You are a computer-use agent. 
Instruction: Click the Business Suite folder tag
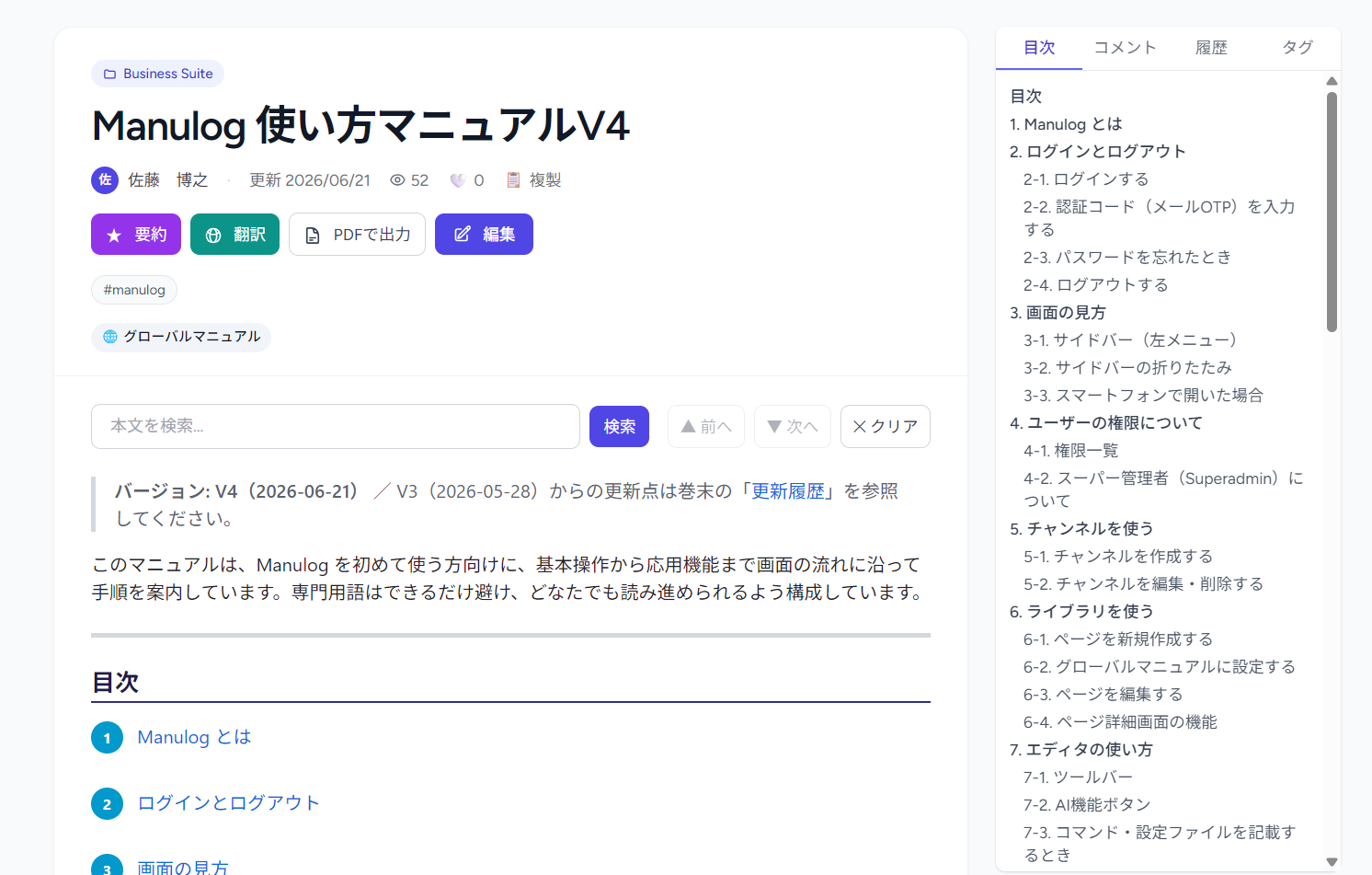(x=157, y=74)
